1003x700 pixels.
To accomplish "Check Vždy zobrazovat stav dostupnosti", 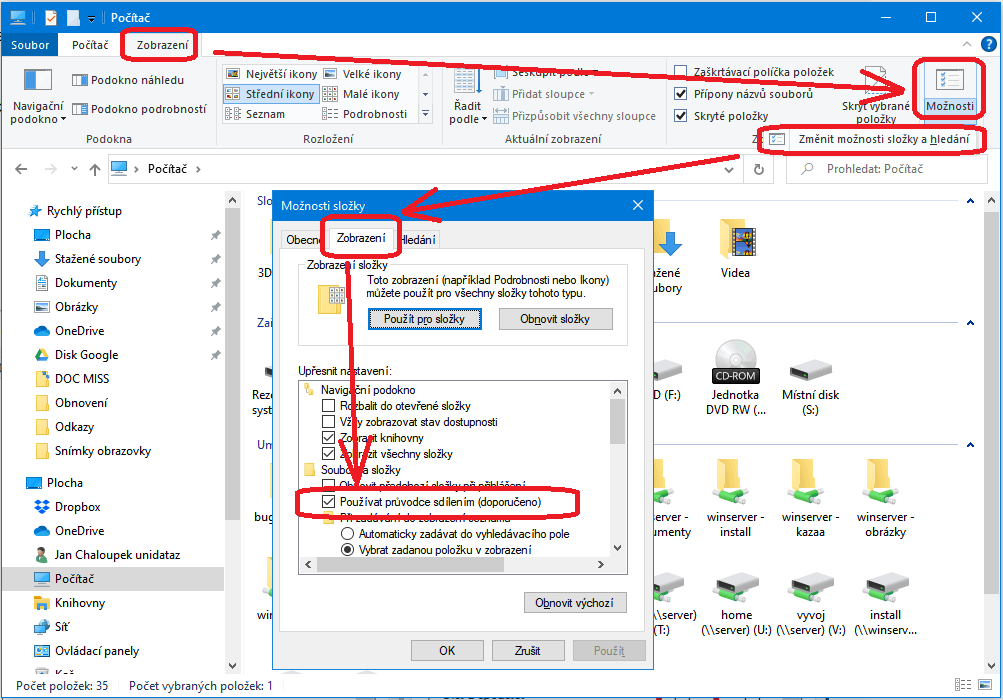I will pos(328,422).
